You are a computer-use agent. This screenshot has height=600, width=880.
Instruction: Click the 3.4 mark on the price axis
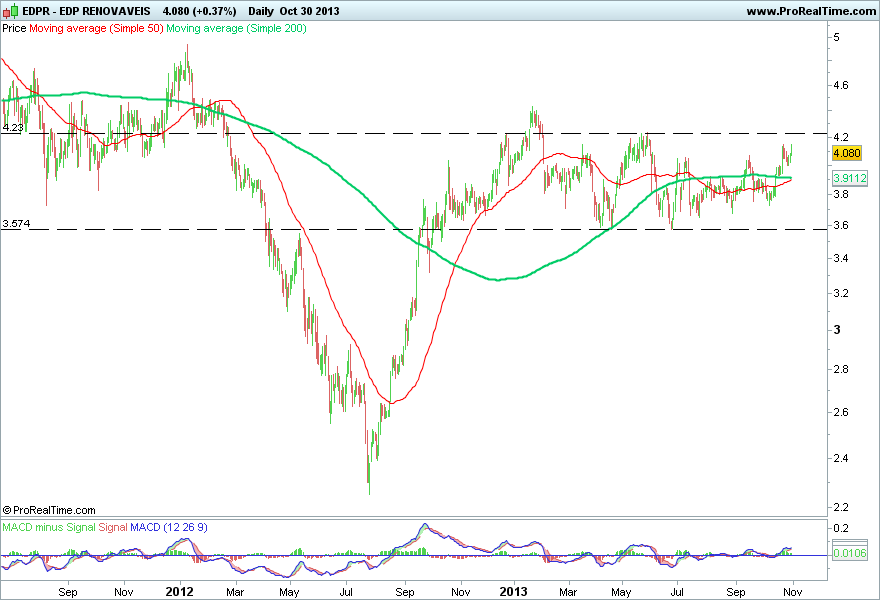841,258
